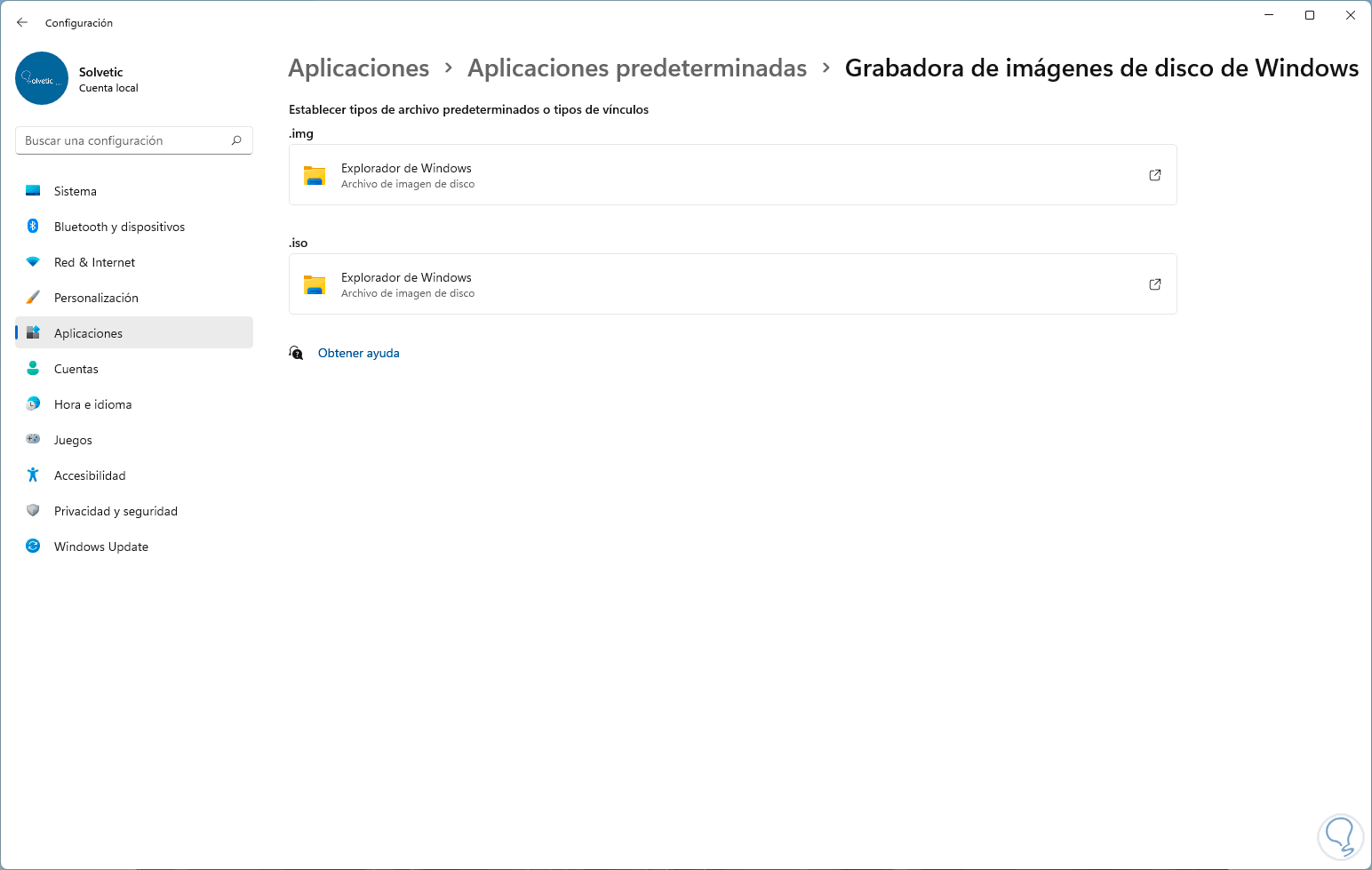
Task: Open Privacidad y seguridad
Action: point(134,511)
